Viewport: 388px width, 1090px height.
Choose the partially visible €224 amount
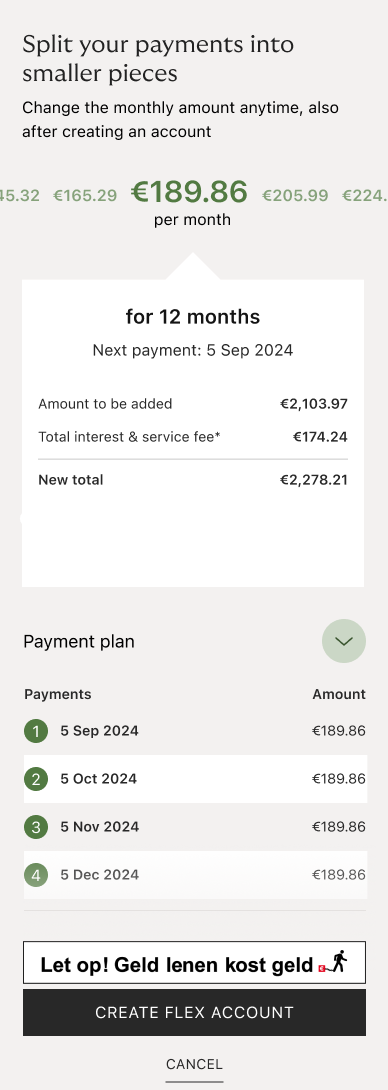pos(365,196)
